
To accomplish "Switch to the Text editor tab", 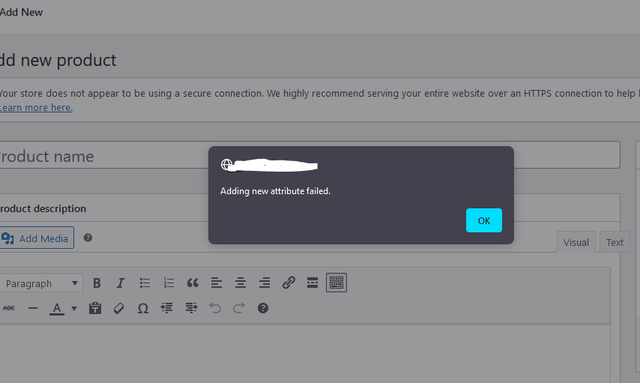I will (x=614, y=242).
